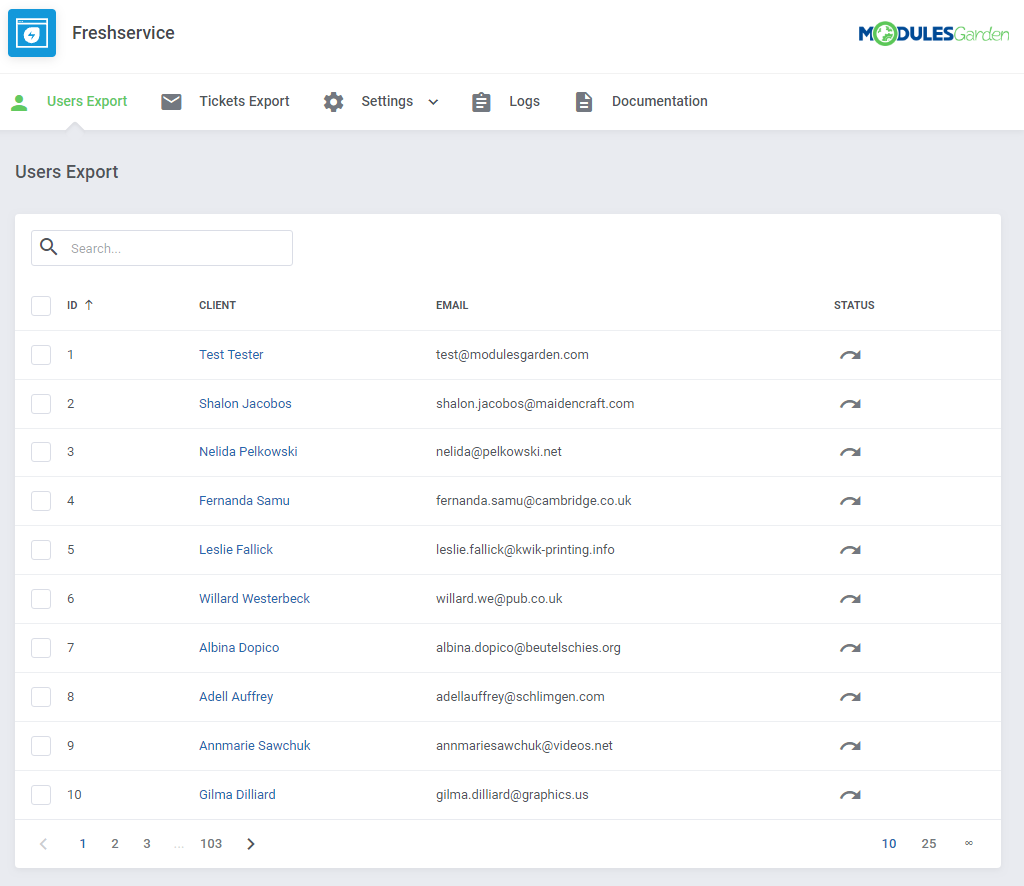Image resolution: width=1024 pixels, height=886 pixels.
Task: Click the Documentation file icon
Action: point(584,102)
